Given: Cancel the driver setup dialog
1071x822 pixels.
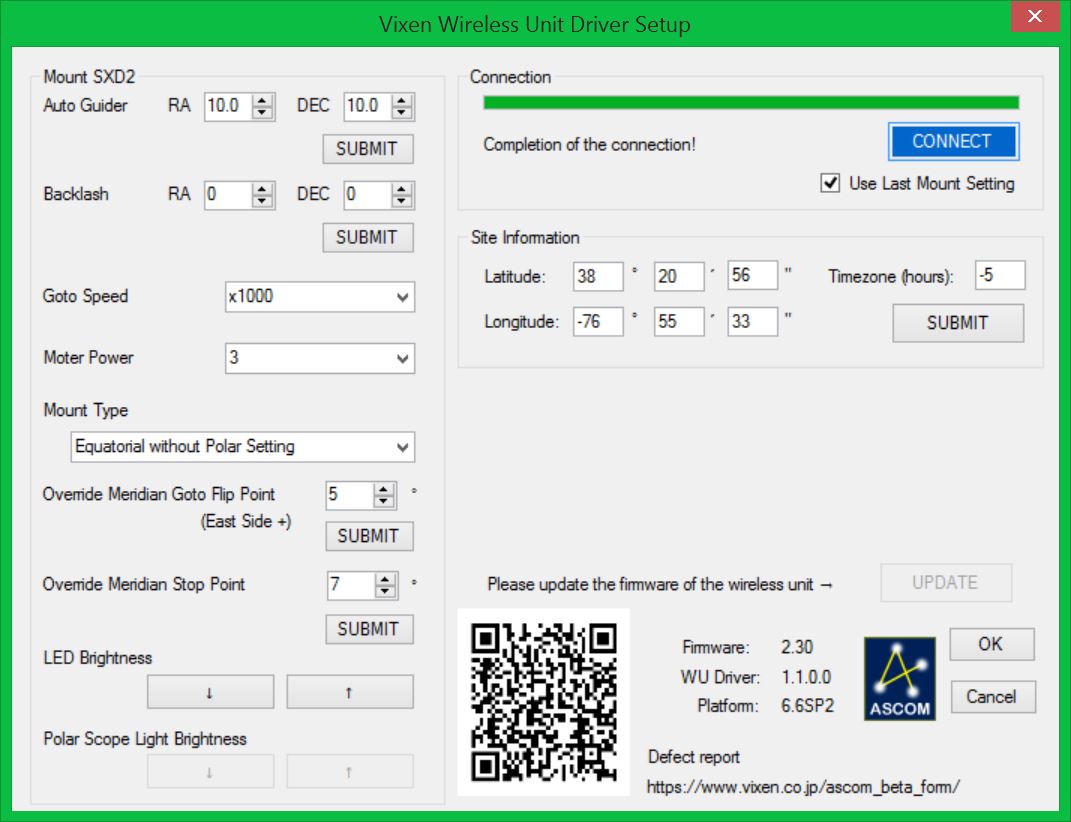Looking at the screenshot, I should click(990, 697).
